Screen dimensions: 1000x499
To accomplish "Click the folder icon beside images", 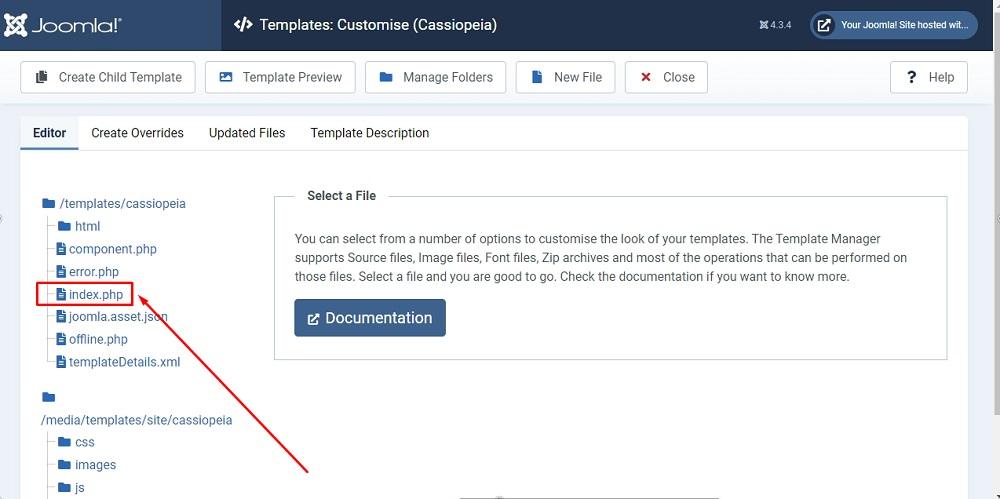I will [x=64, y=465].
